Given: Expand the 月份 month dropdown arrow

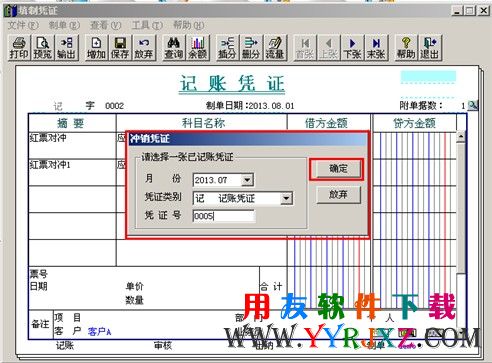Looking at the screenshot, I should coord(247,180).
